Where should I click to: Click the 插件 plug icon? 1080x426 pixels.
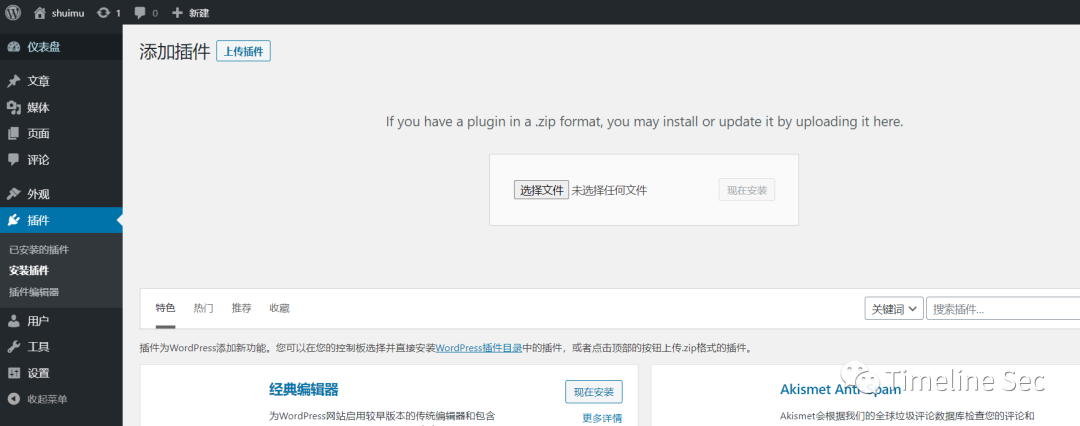[x=13, y=221]
